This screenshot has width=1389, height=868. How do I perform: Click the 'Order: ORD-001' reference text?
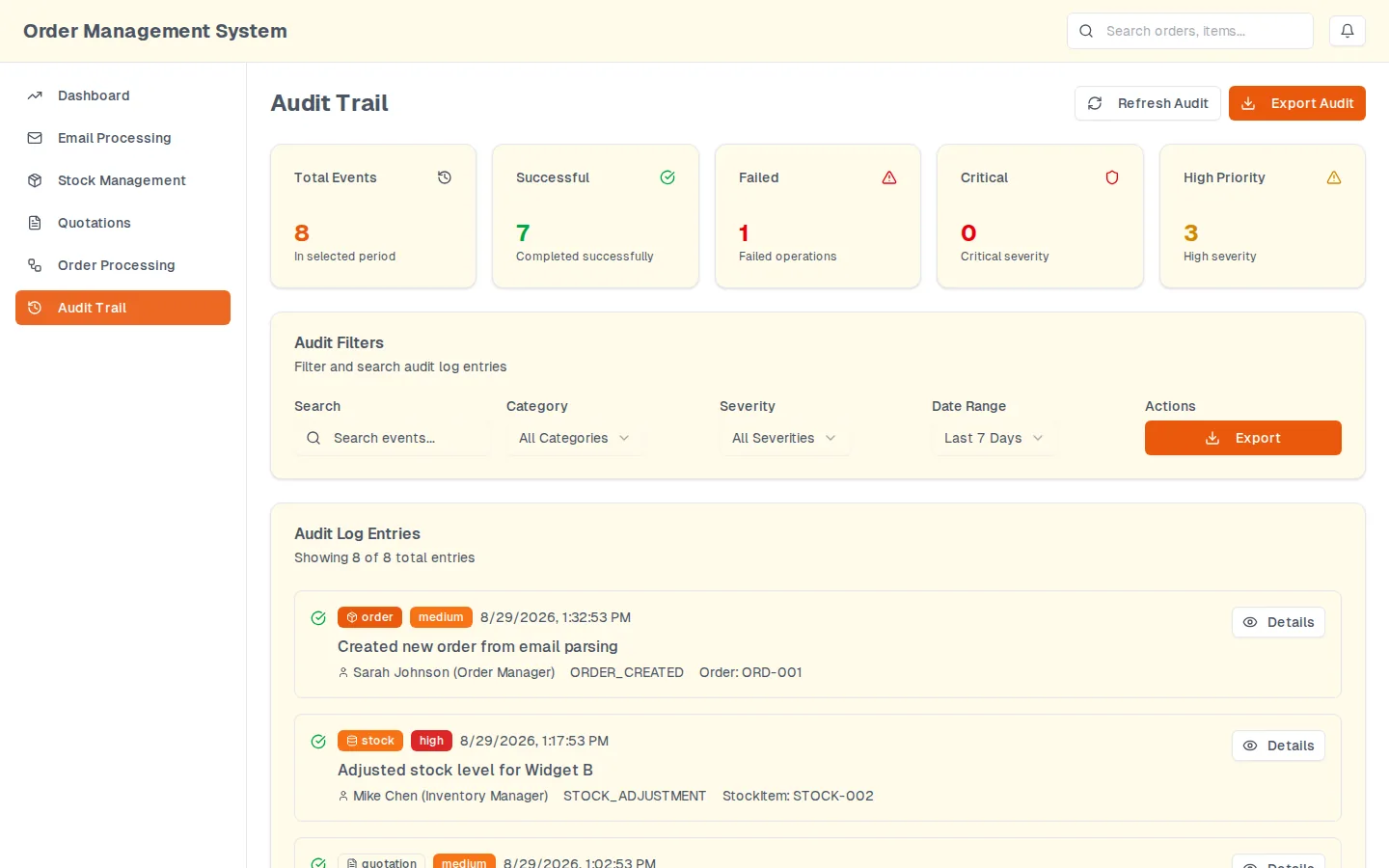click(x=750, y=672)
